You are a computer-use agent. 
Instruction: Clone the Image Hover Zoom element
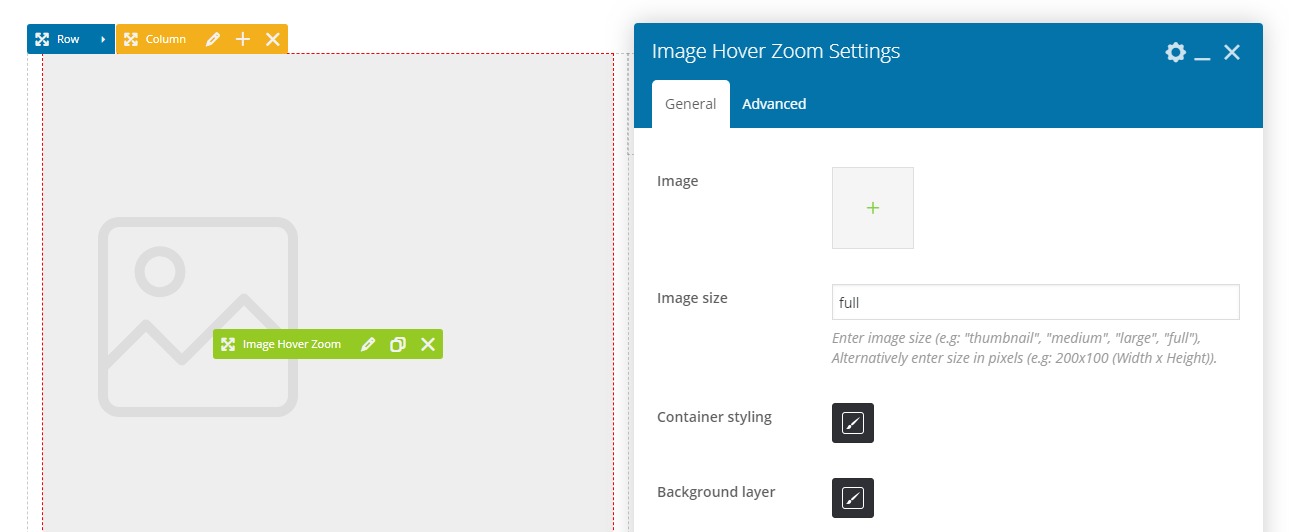(x=398, y=344)
